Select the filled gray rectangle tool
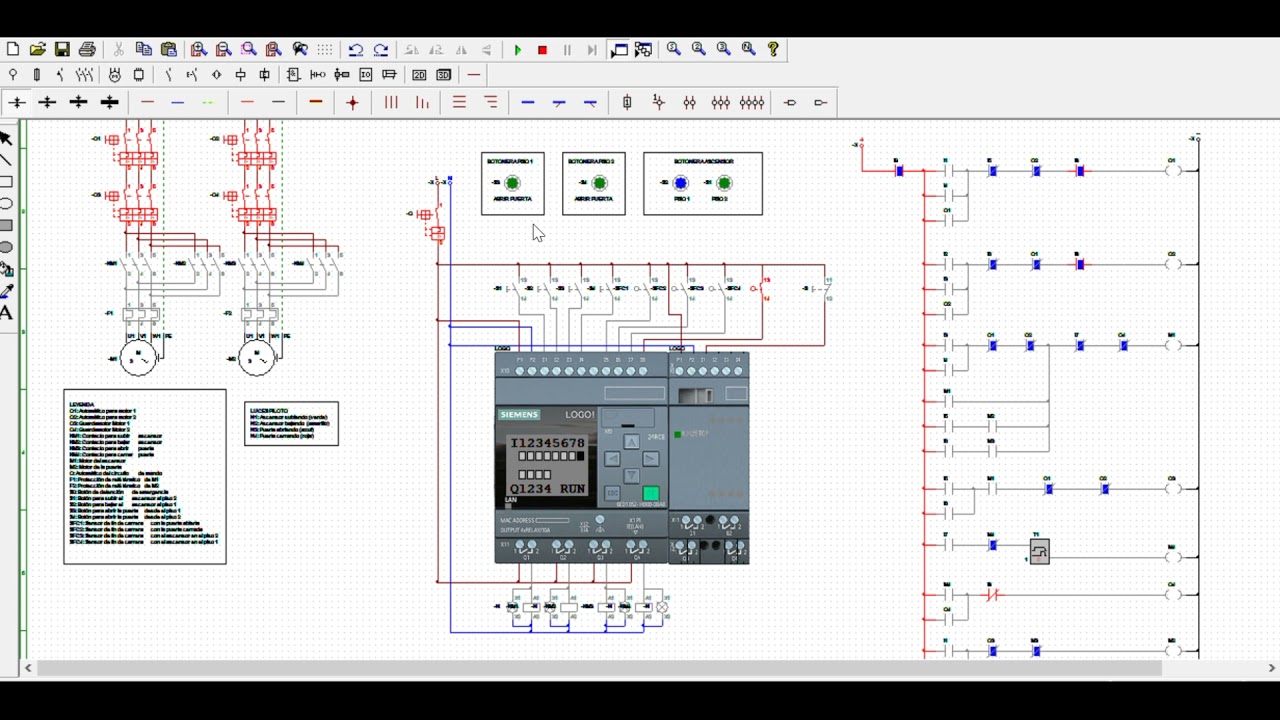1280x720 pixels. 6,226
